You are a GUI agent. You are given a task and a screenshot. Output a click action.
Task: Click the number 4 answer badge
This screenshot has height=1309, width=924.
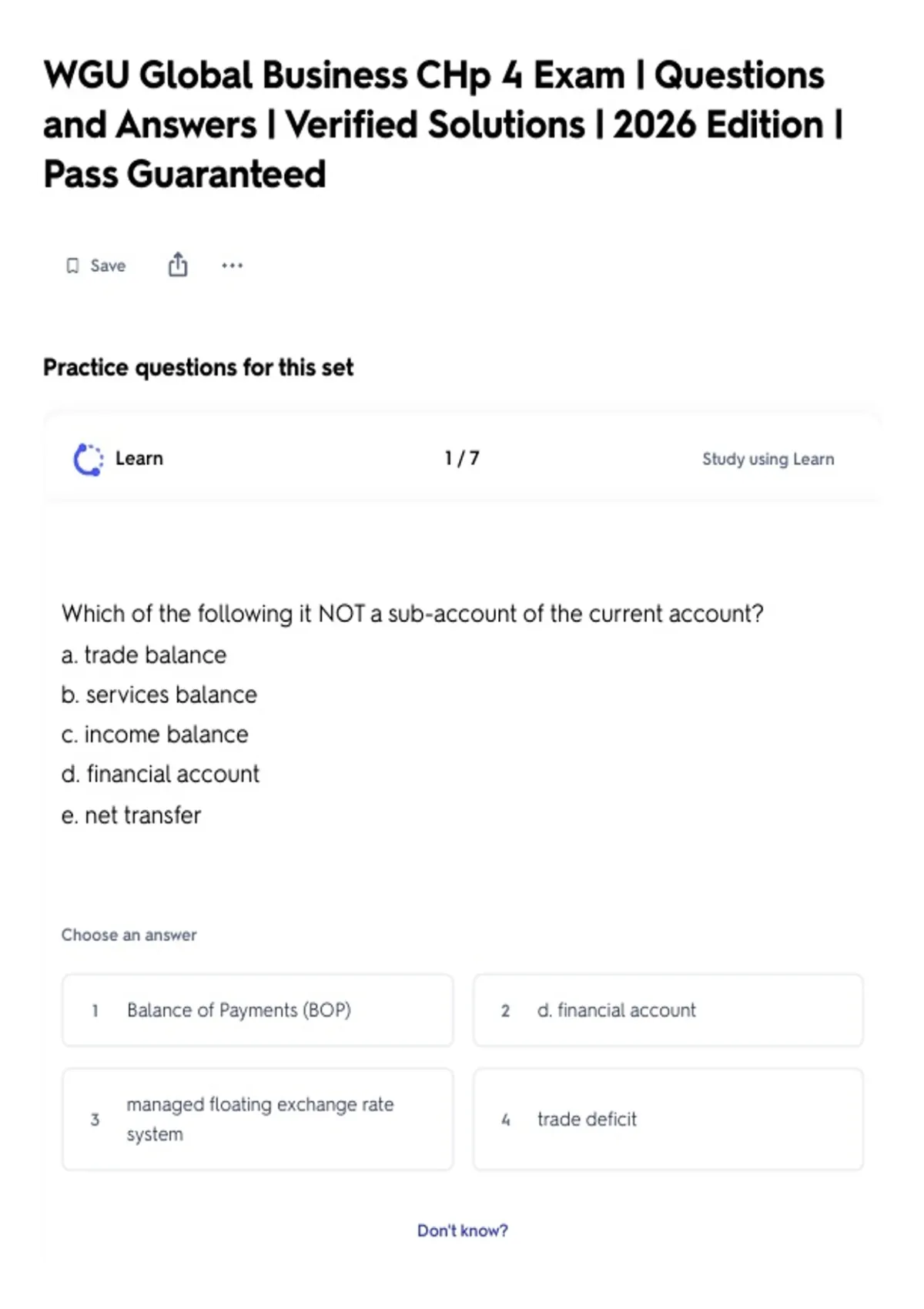point(506,1120)
